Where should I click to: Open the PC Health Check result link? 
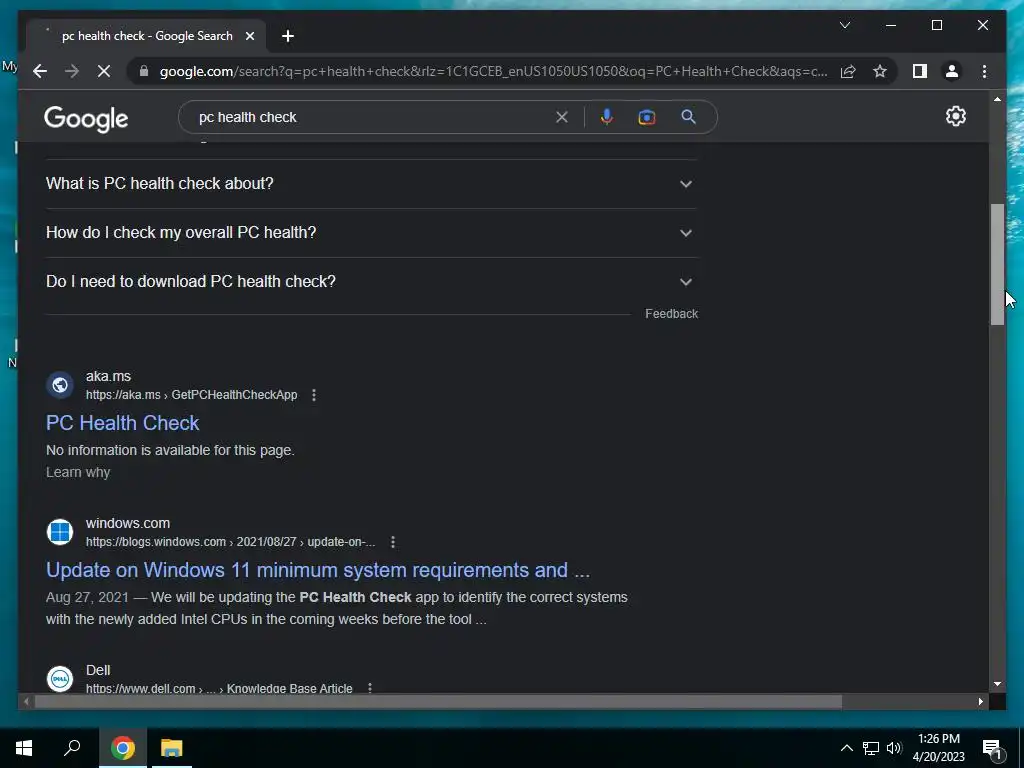point(122,423)
